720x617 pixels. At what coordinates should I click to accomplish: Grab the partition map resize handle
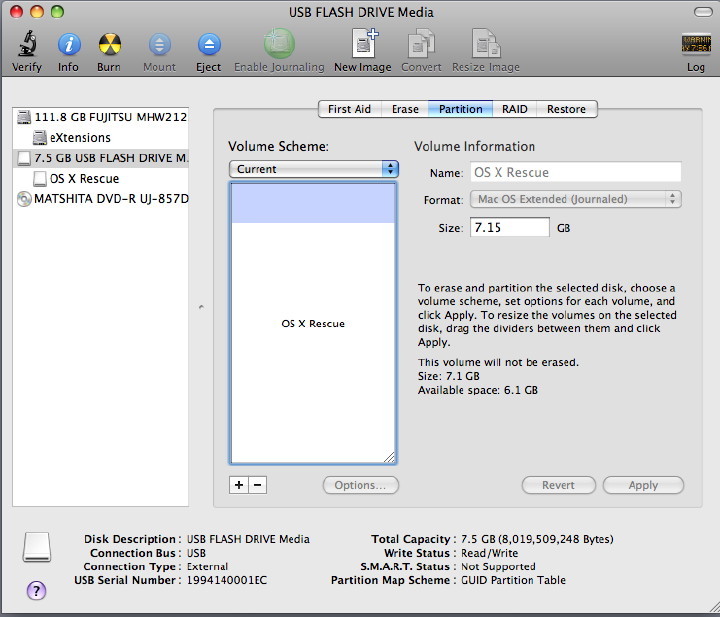[x=389, y=457]
